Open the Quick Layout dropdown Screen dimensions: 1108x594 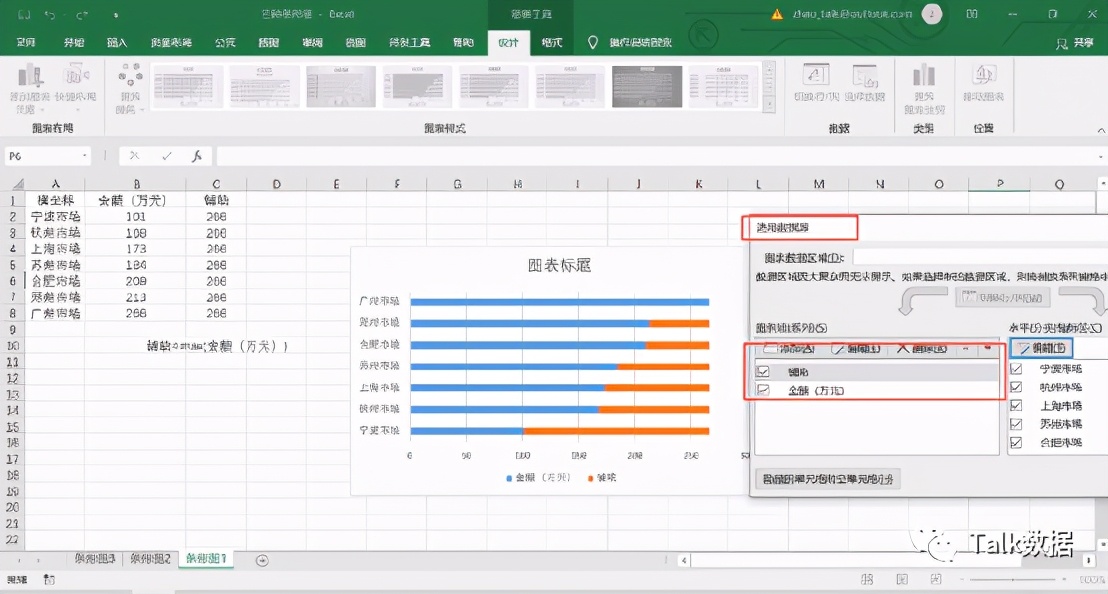75,88
